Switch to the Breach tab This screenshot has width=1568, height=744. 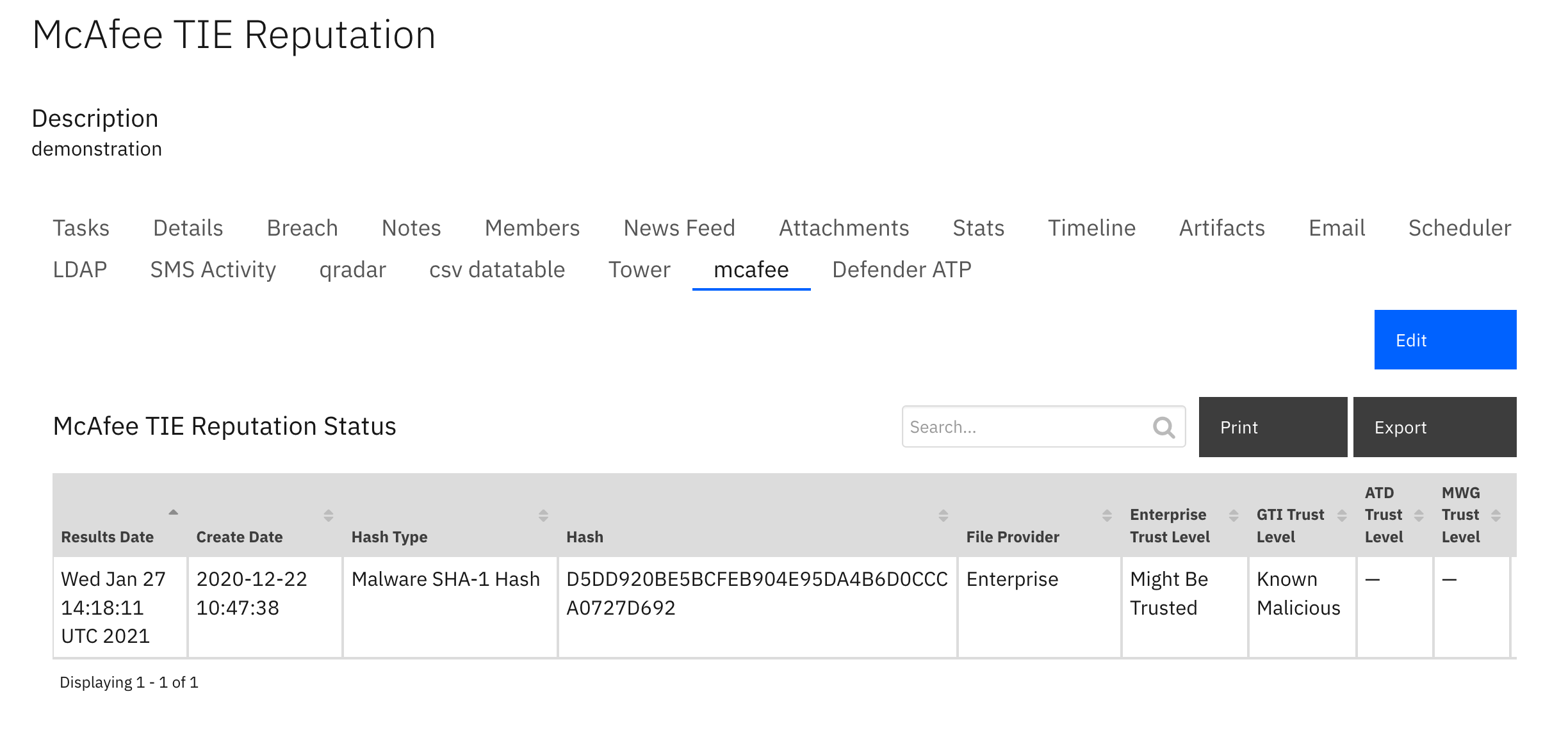(x=302, y=228)
